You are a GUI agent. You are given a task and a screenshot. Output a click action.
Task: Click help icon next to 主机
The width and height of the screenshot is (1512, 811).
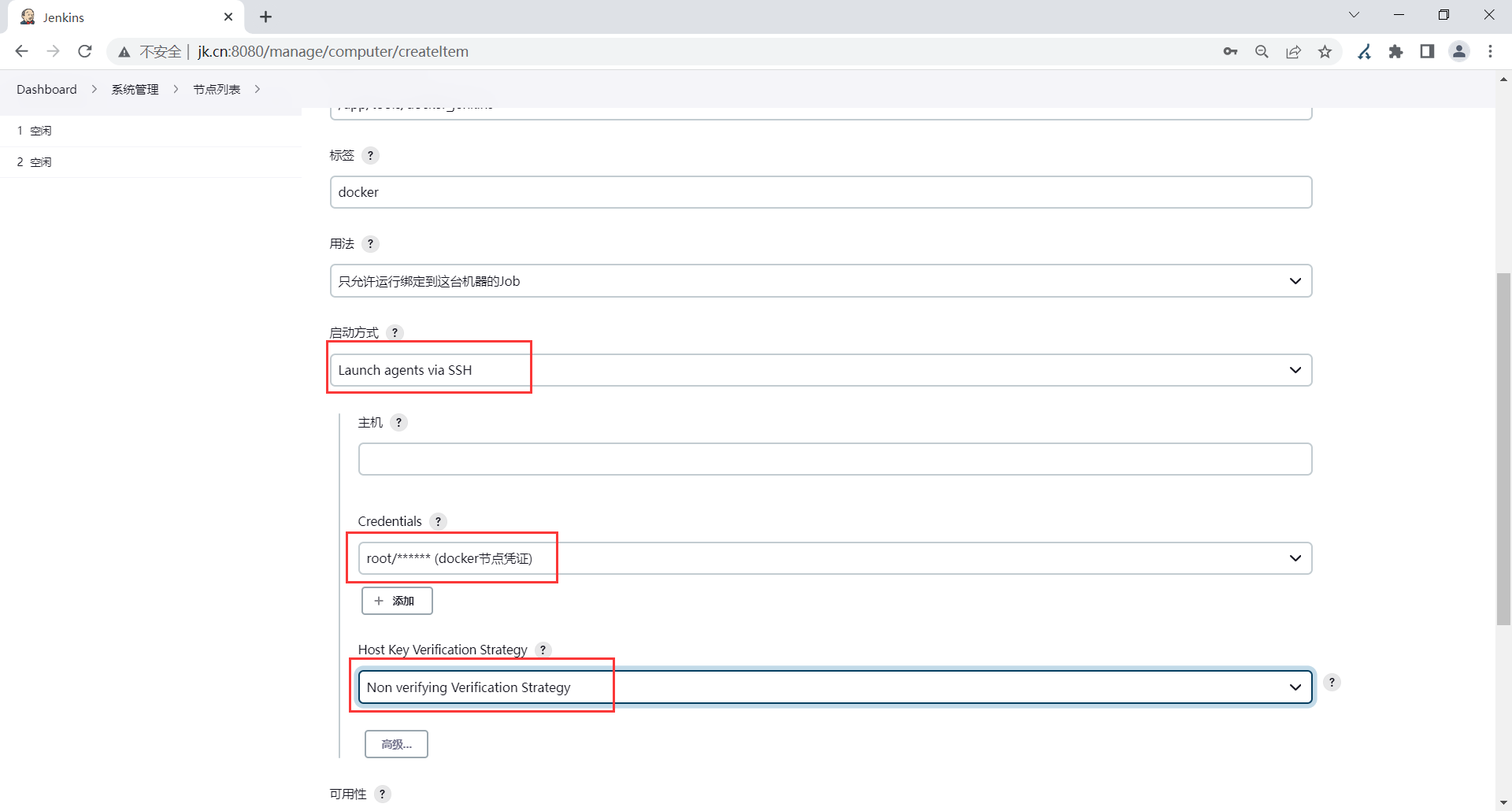tap(398, 423)
